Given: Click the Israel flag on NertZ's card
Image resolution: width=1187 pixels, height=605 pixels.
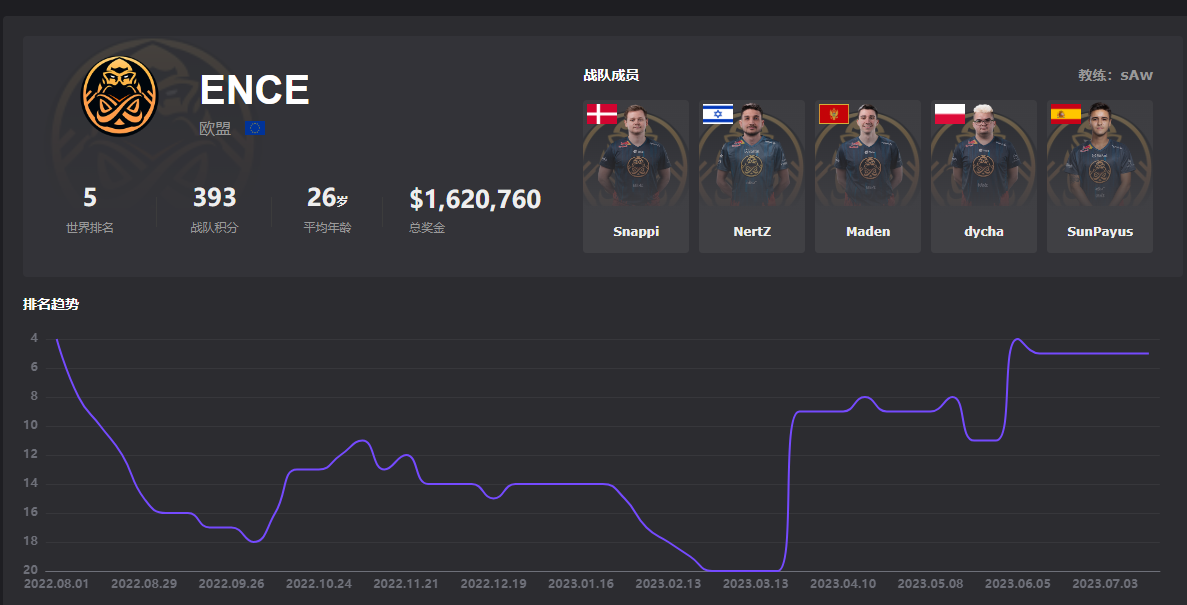Looking at the screenshot, I should click(x=718, y=113).
